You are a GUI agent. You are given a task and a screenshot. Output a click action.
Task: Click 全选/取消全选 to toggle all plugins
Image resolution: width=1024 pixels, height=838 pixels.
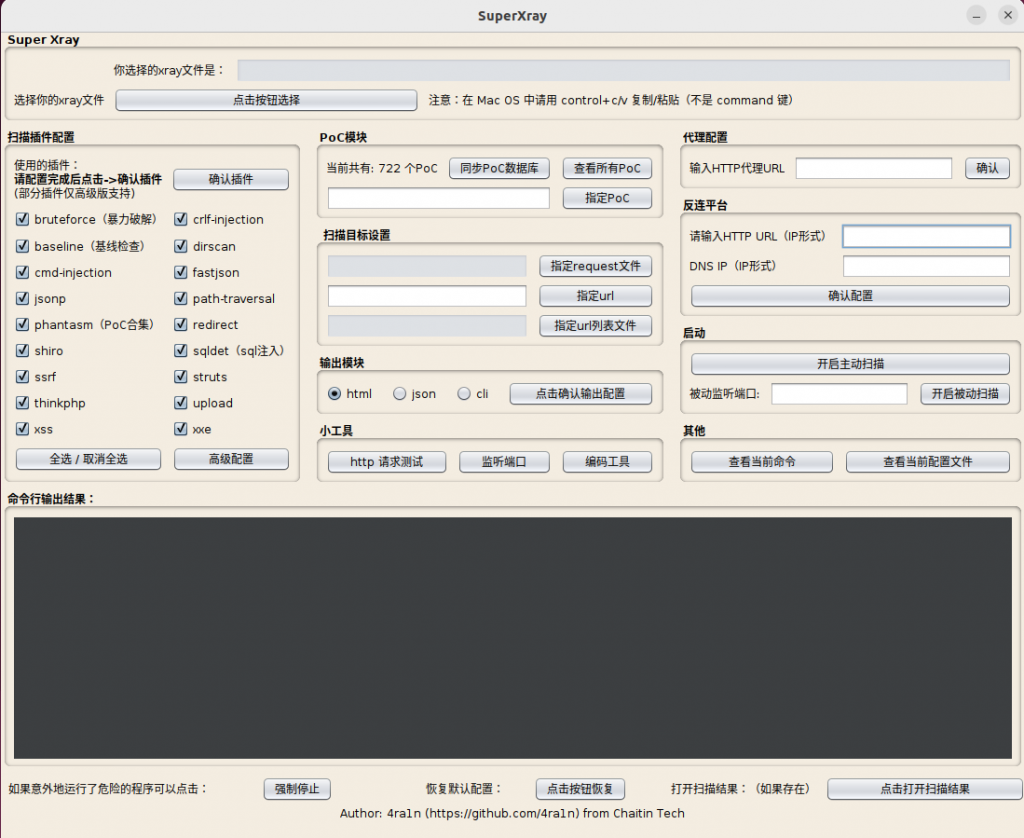tap(86, 459)
